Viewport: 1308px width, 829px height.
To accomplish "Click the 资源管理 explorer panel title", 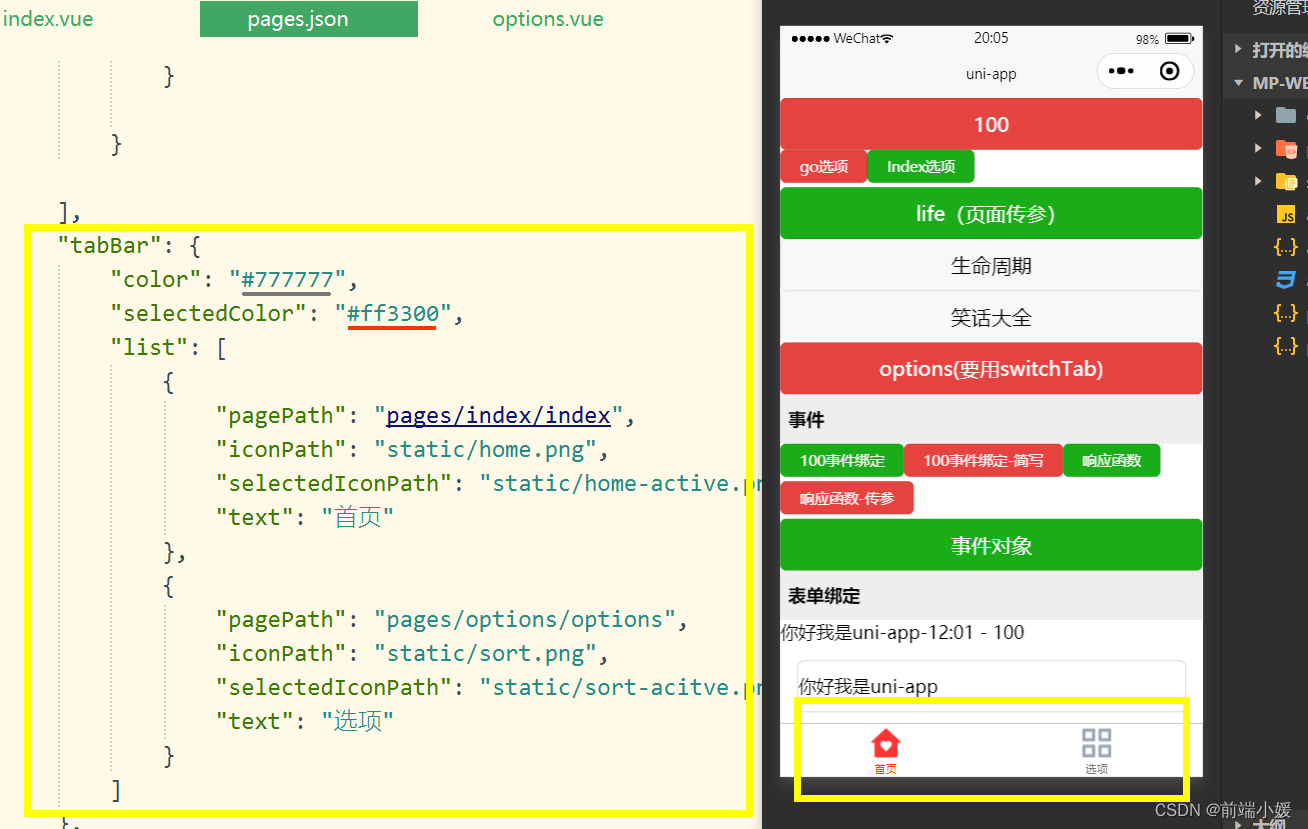I will click(1280, 8).
